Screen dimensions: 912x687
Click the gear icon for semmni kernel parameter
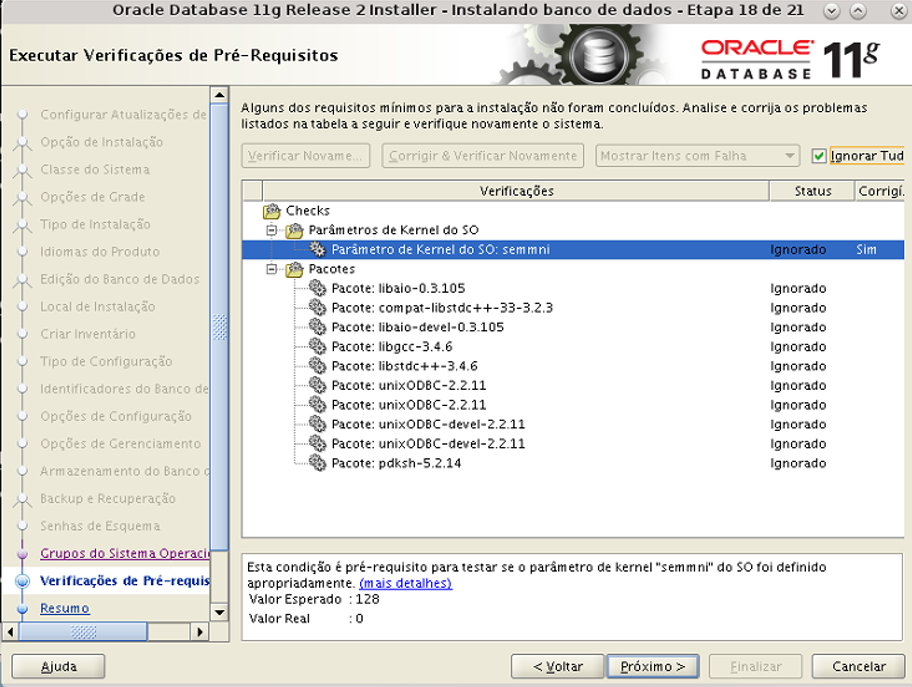tap(318, 250)
